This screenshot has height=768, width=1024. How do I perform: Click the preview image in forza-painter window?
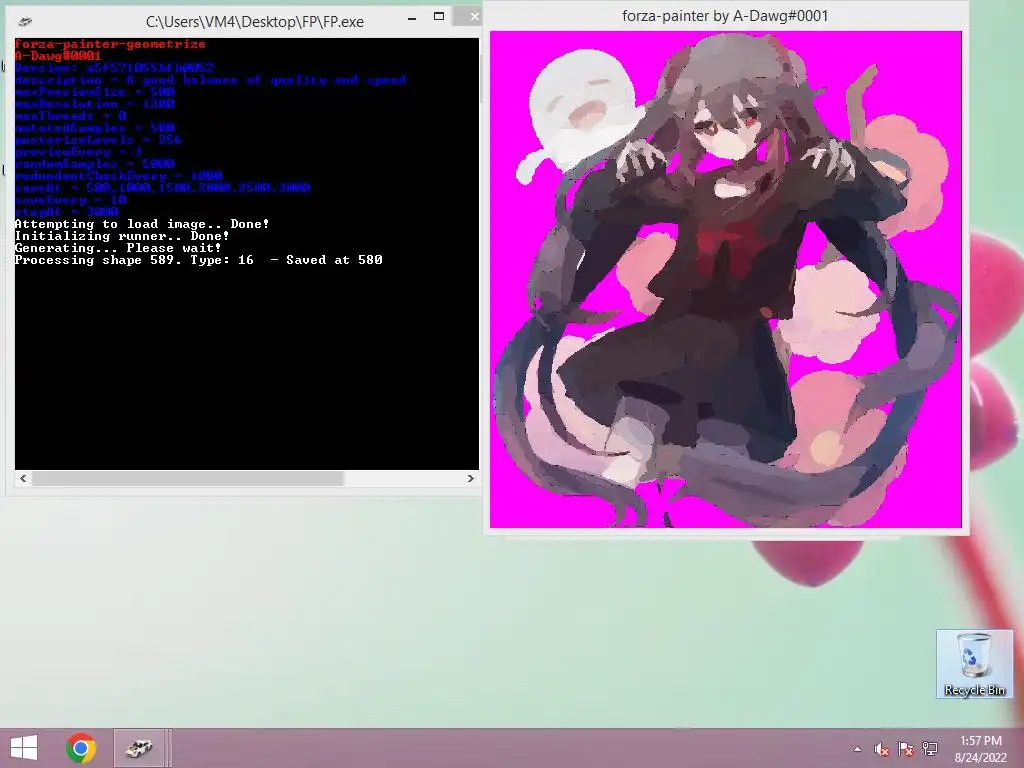[726, 279]
